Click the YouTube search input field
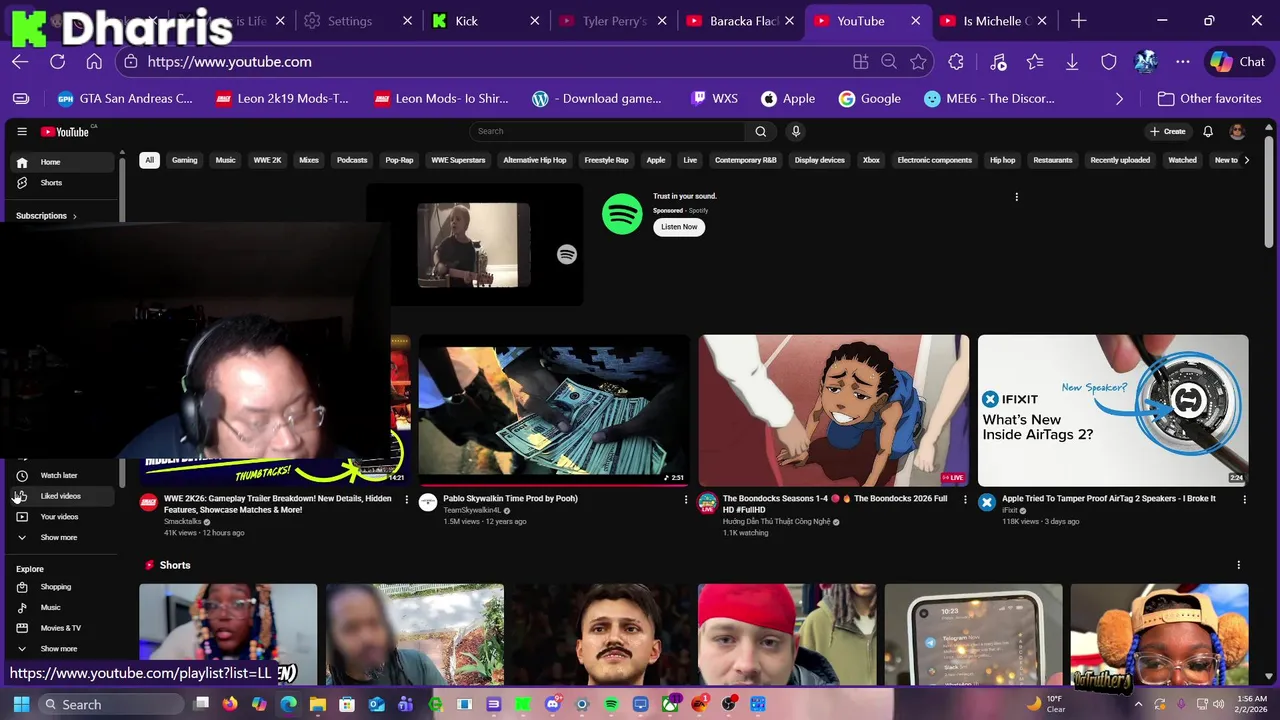This screenshot has width=1280, height=720. [607, 131]
